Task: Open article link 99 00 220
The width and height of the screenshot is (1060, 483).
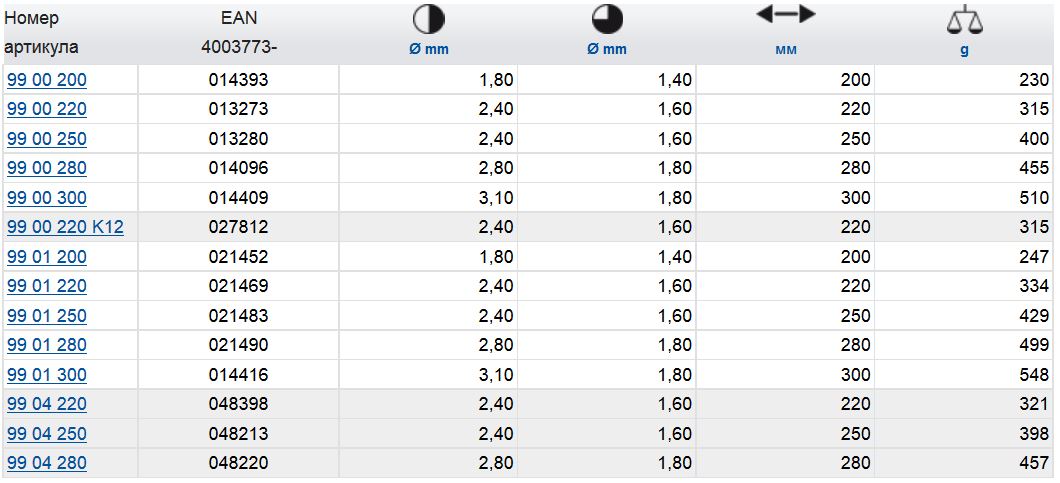Action: click(x=47, y=109)
